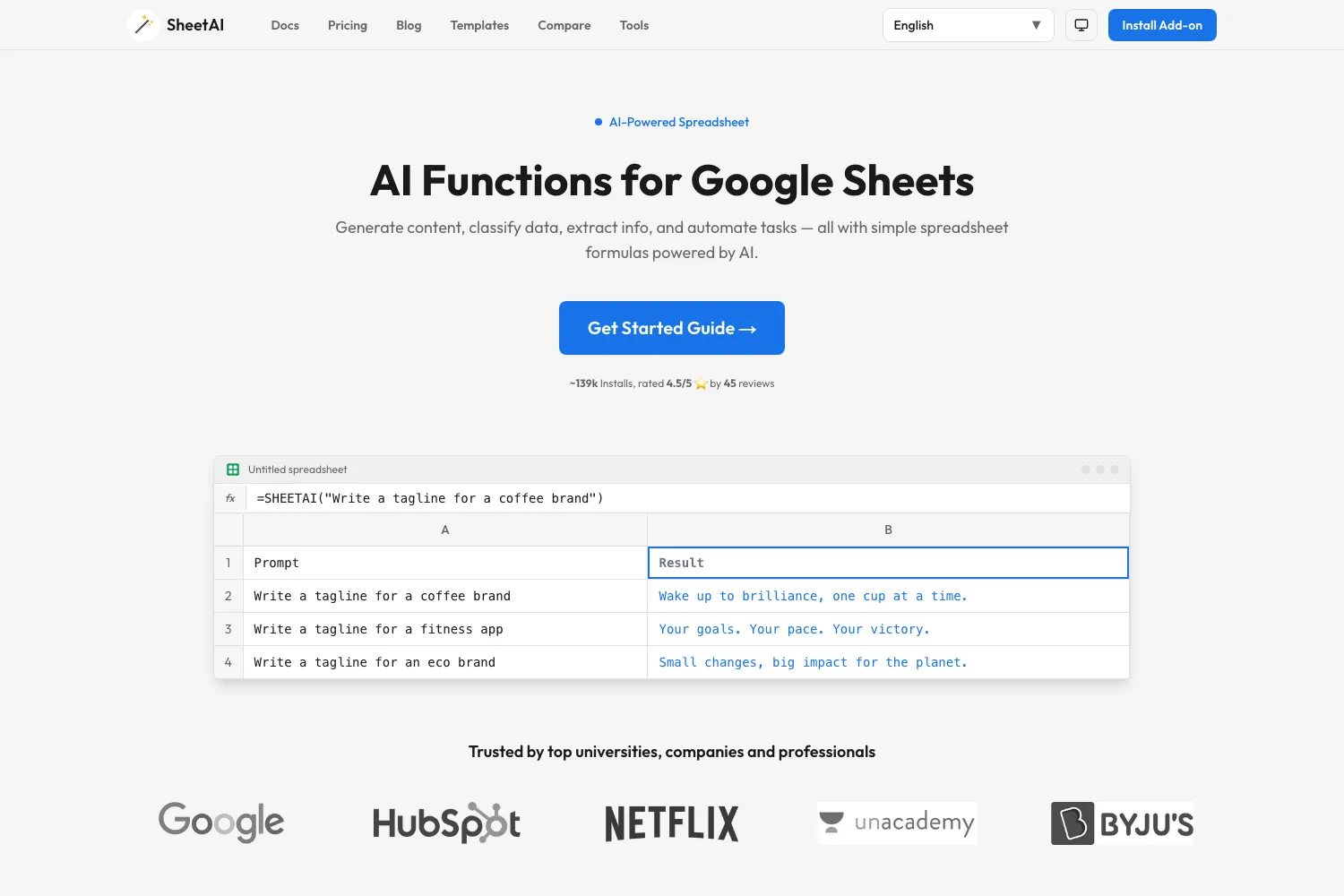Click the Google logo

pos(221,823)
